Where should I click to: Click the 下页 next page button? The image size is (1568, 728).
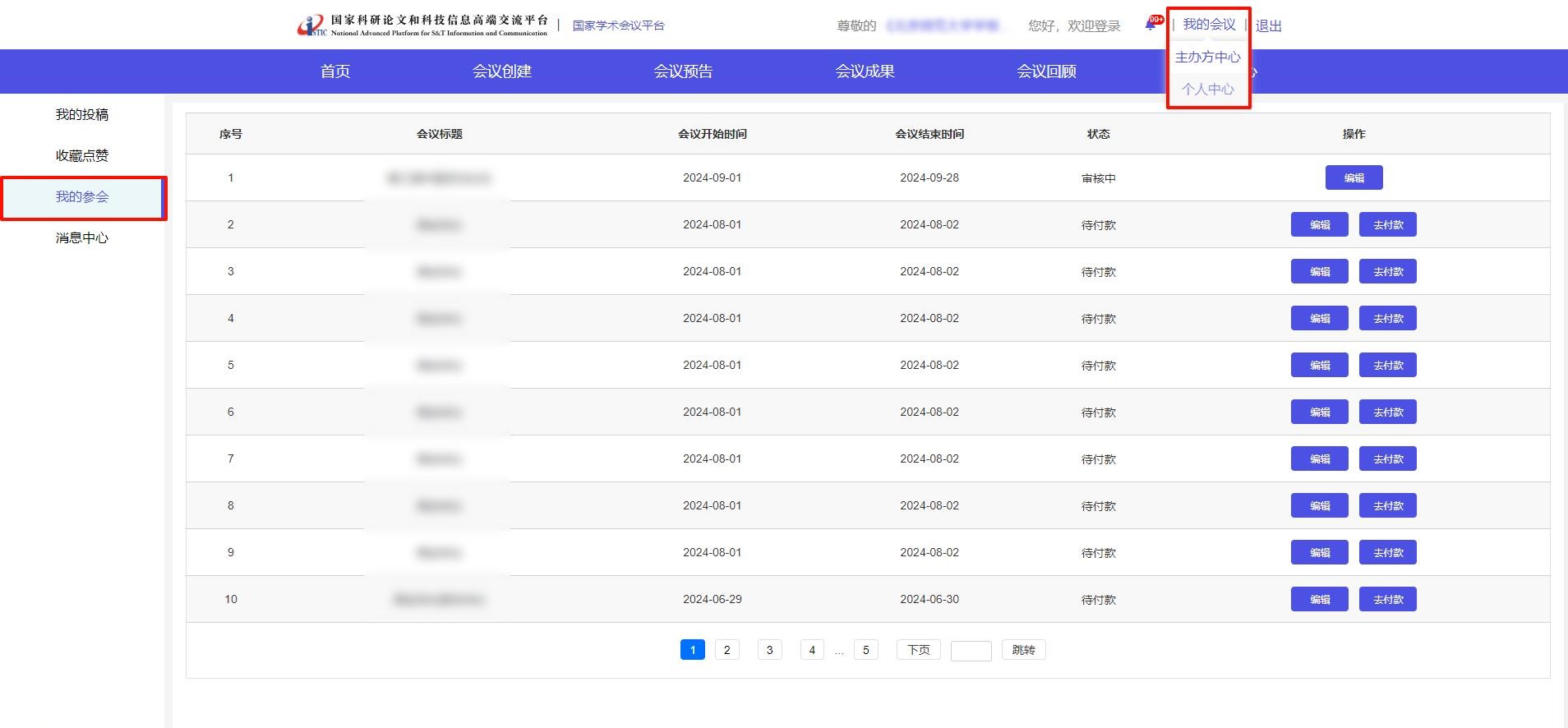tap(918, 650)
